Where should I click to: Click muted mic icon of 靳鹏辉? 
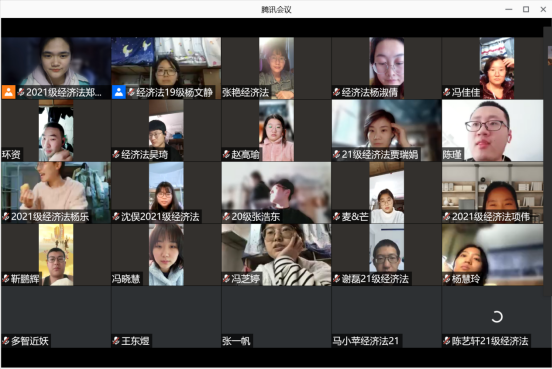6,279
